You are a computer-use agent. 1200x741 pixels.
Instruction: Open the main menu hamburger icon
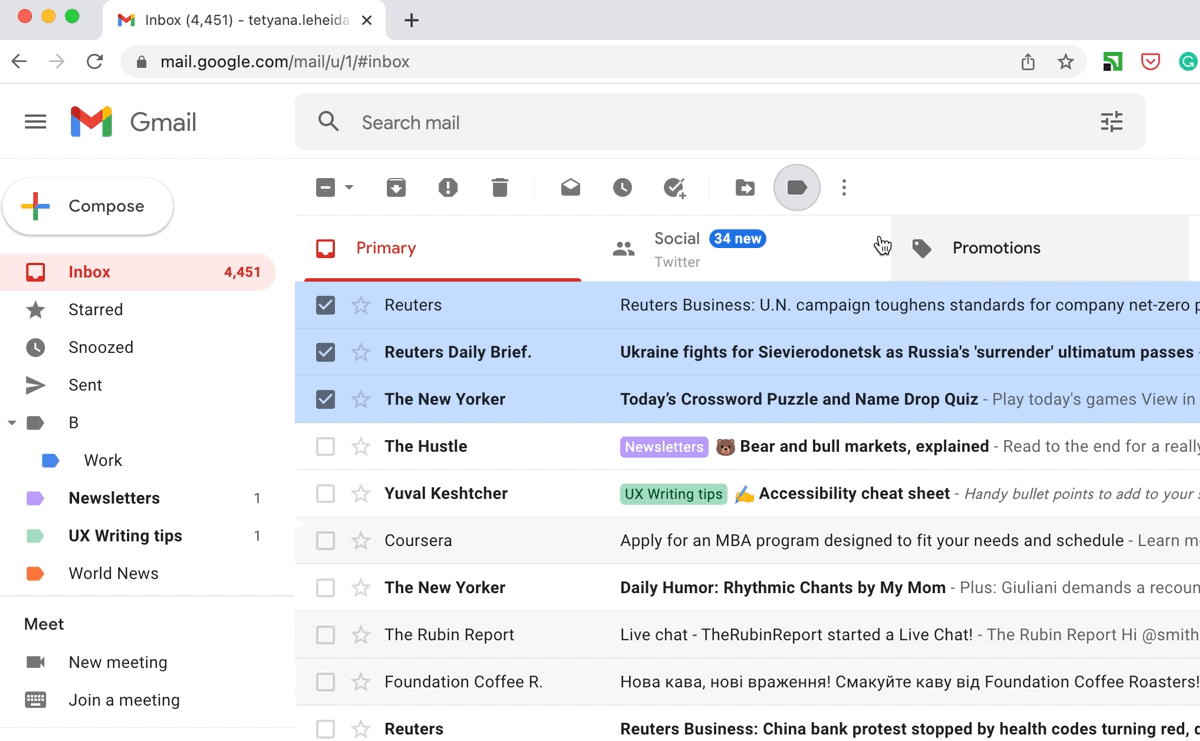coord(36,122)
